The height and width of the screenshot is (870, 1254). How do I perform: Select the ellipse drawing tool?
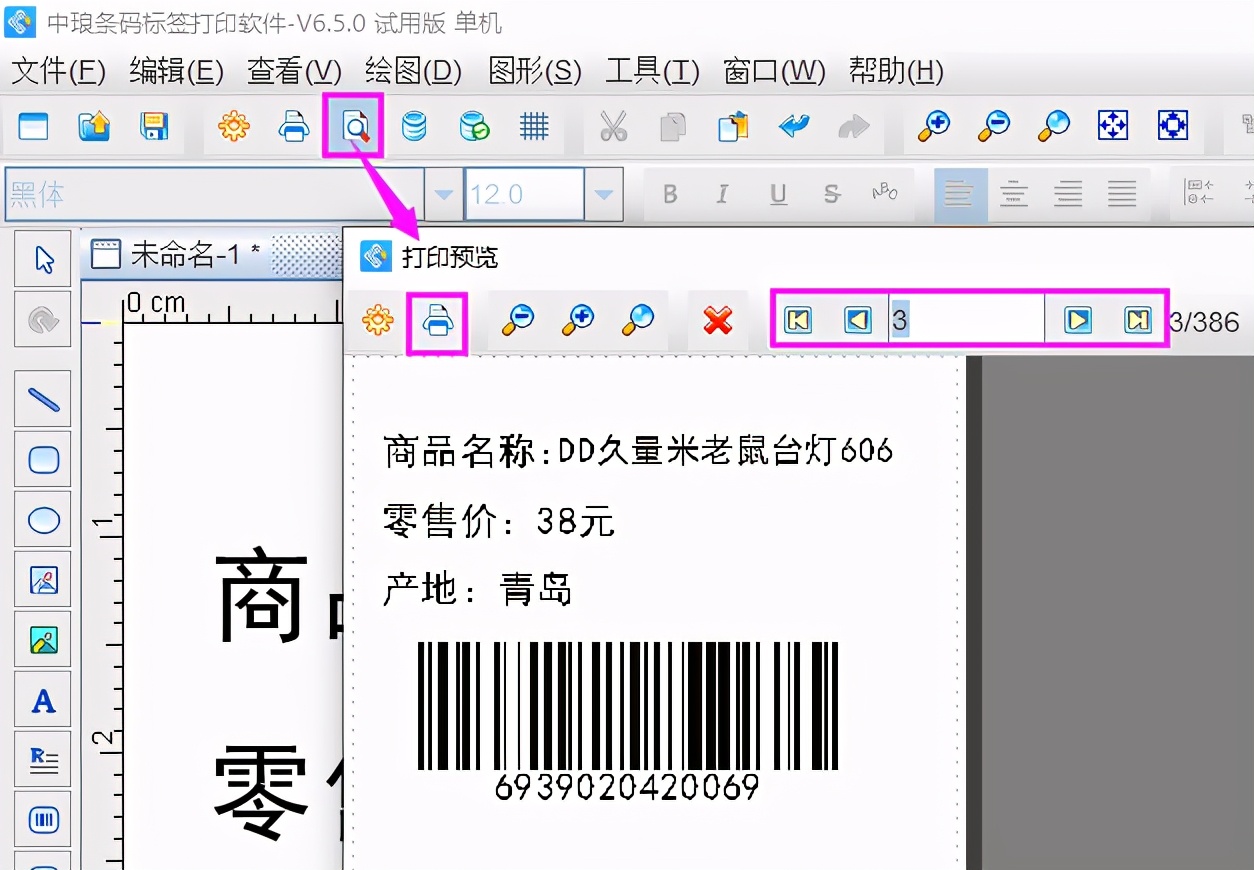click(42, 519)
